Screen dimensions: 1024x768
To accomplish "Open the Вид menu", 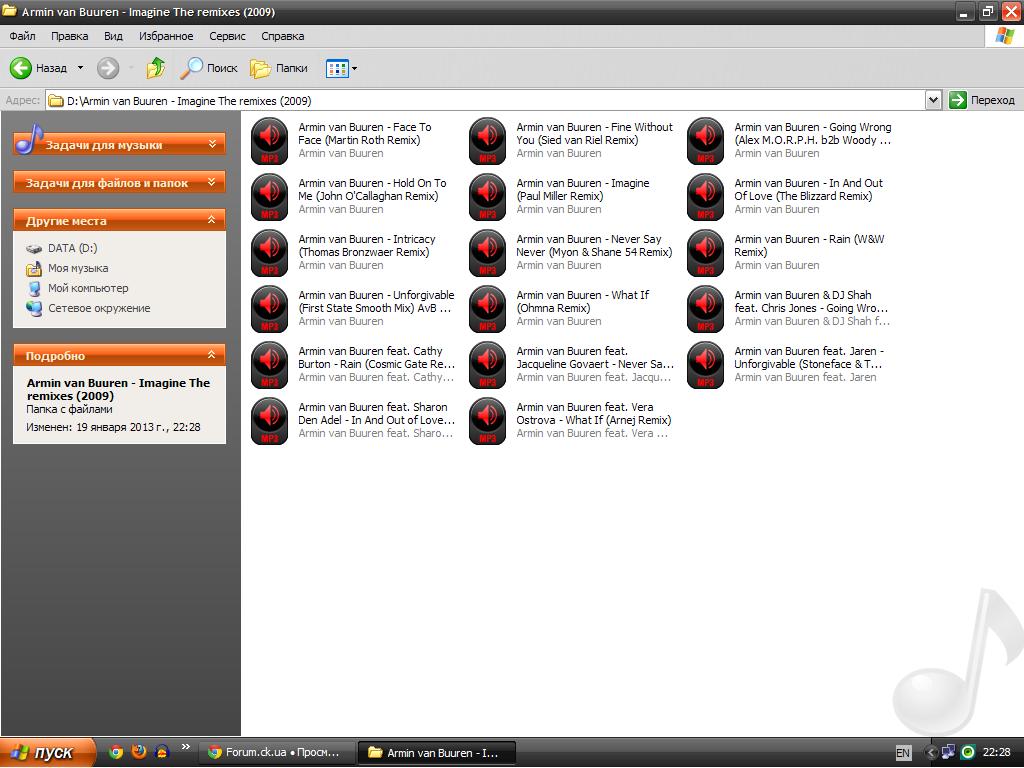I will (x=113, y=36).
